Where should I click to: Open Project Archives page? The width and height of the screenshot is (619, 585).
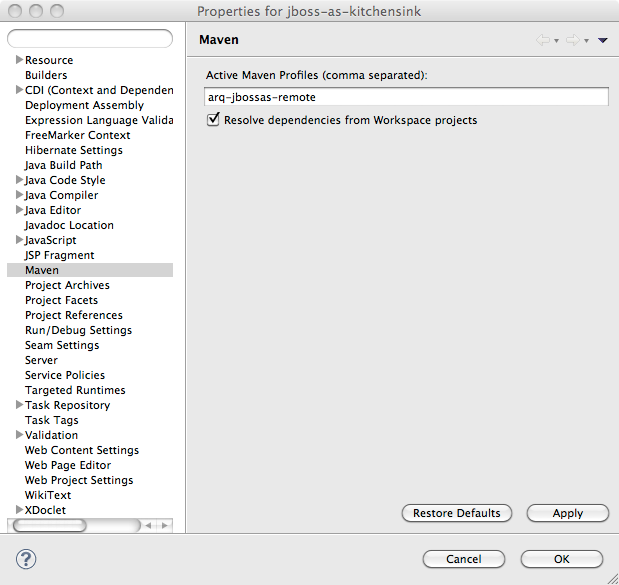click(x=67, y=285)
